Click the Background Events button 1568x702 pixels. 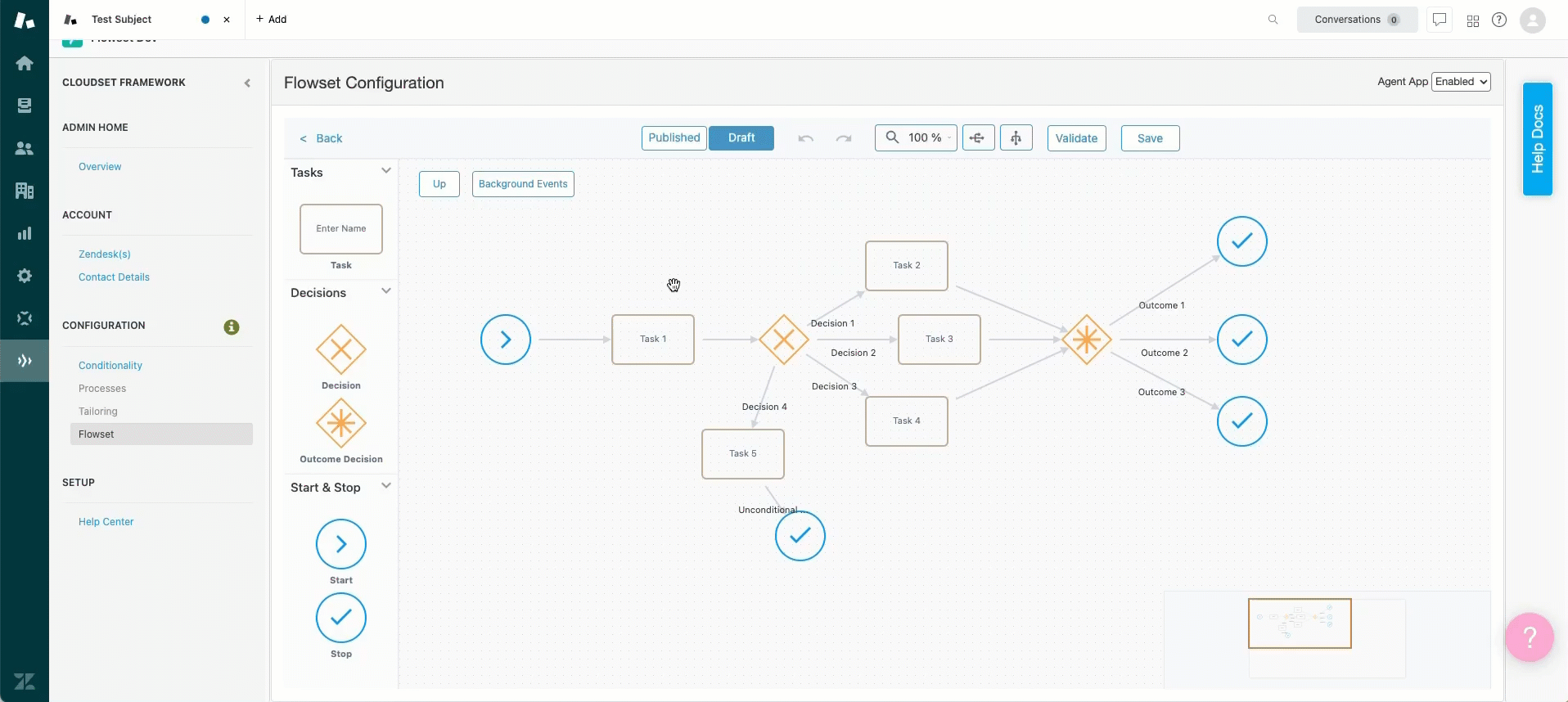523,184
